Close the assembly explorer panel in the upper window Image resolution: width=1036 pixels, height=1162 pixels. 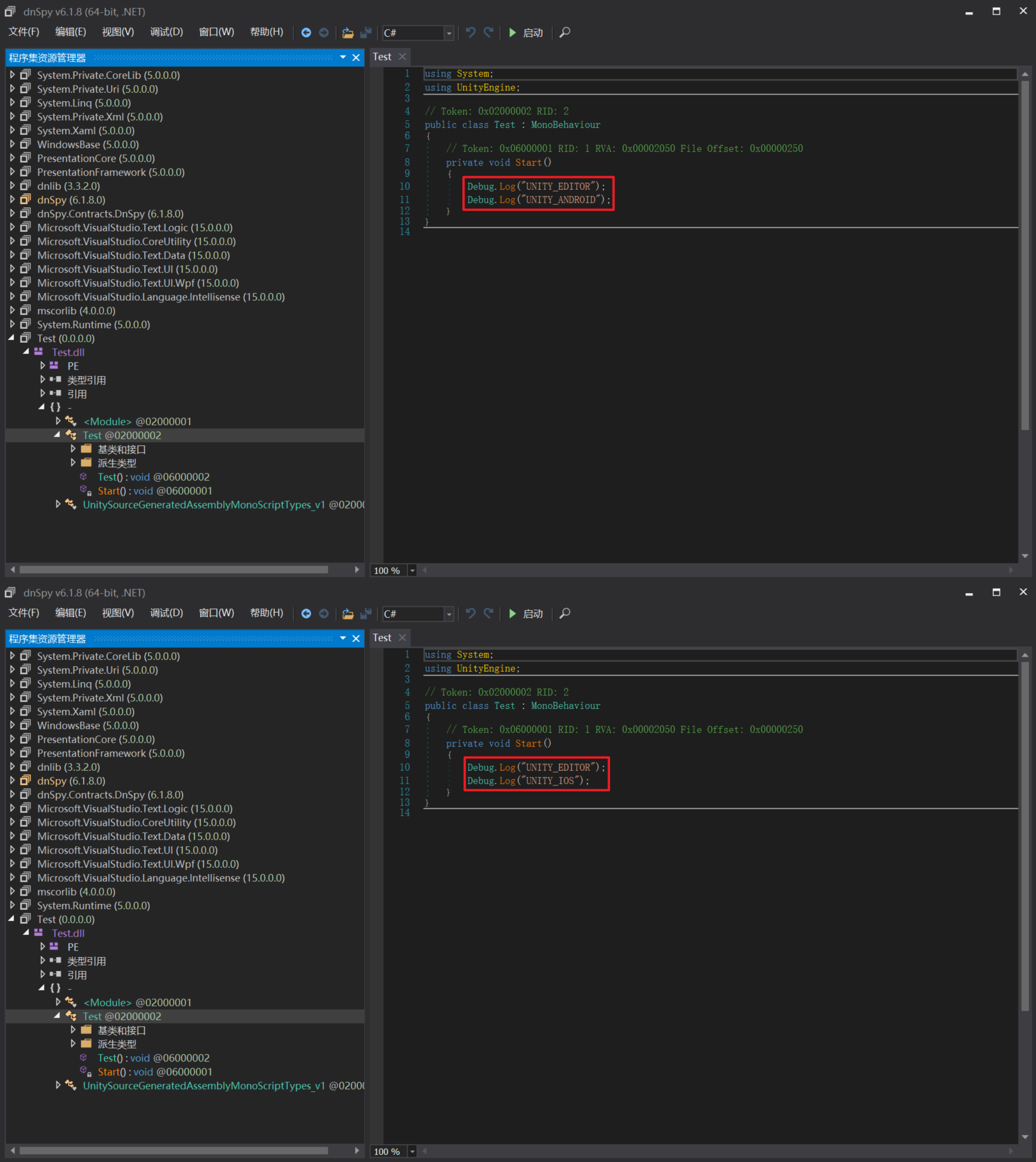[x=356, y=57]
